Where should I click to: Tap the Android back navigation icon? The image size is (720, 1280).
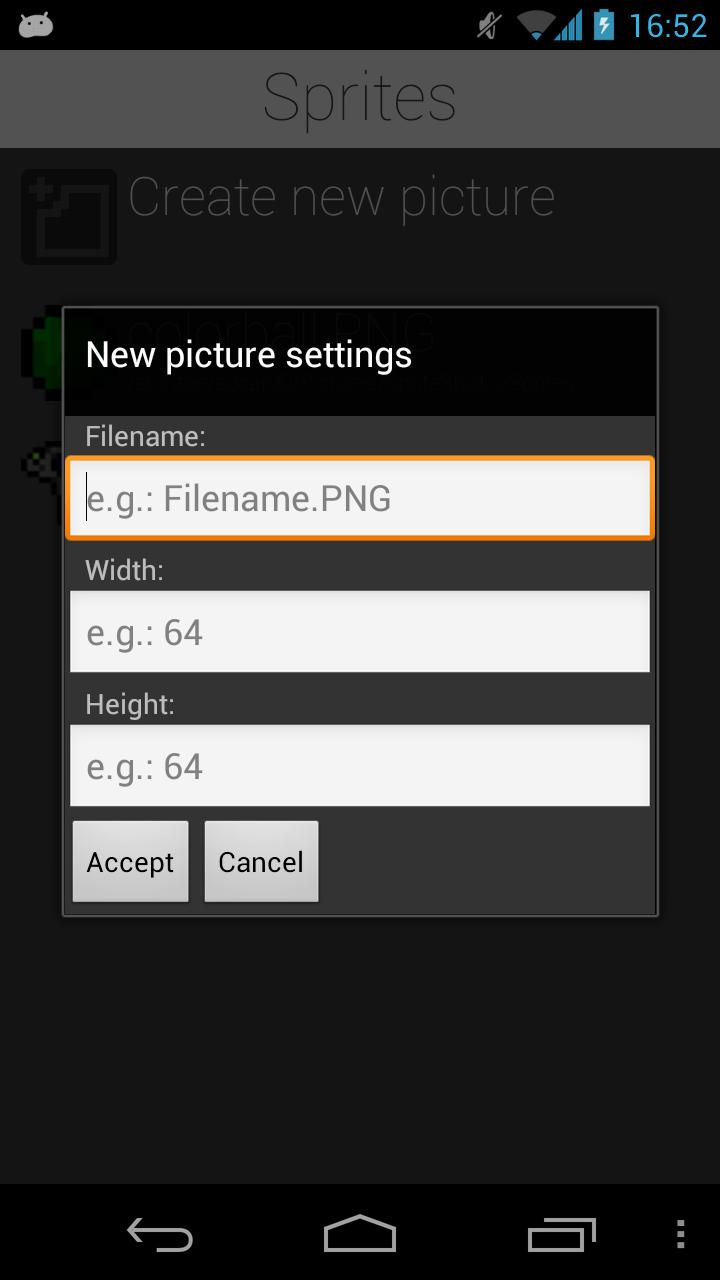point(160,1234)
